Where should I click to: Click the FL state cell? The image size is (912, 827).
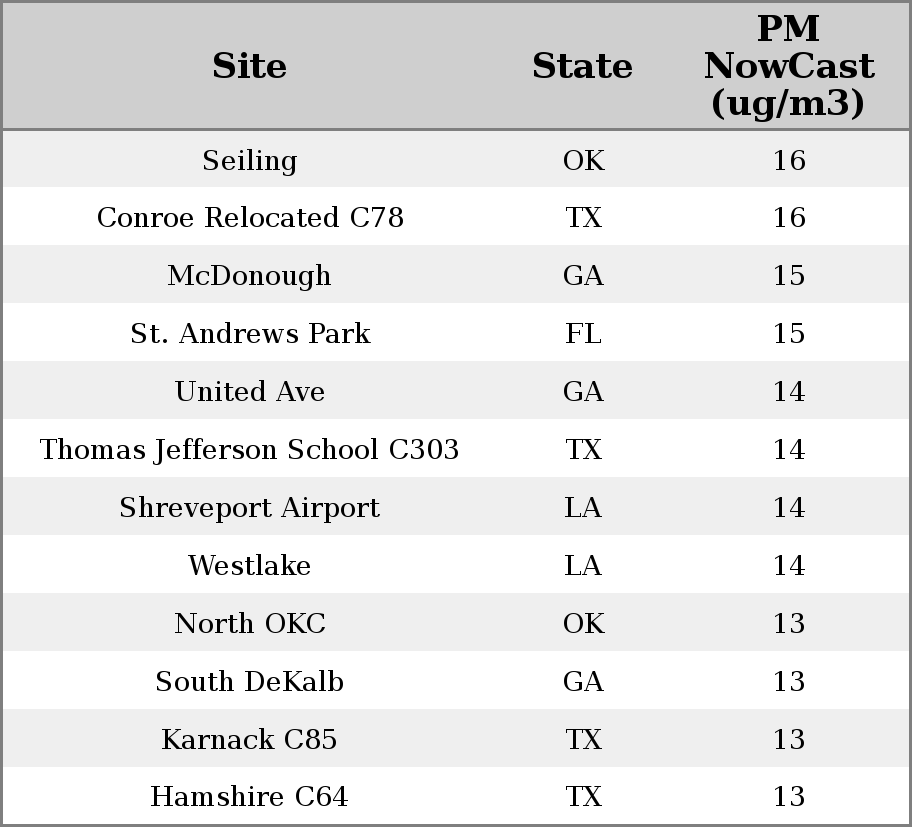tap(583, 334)
